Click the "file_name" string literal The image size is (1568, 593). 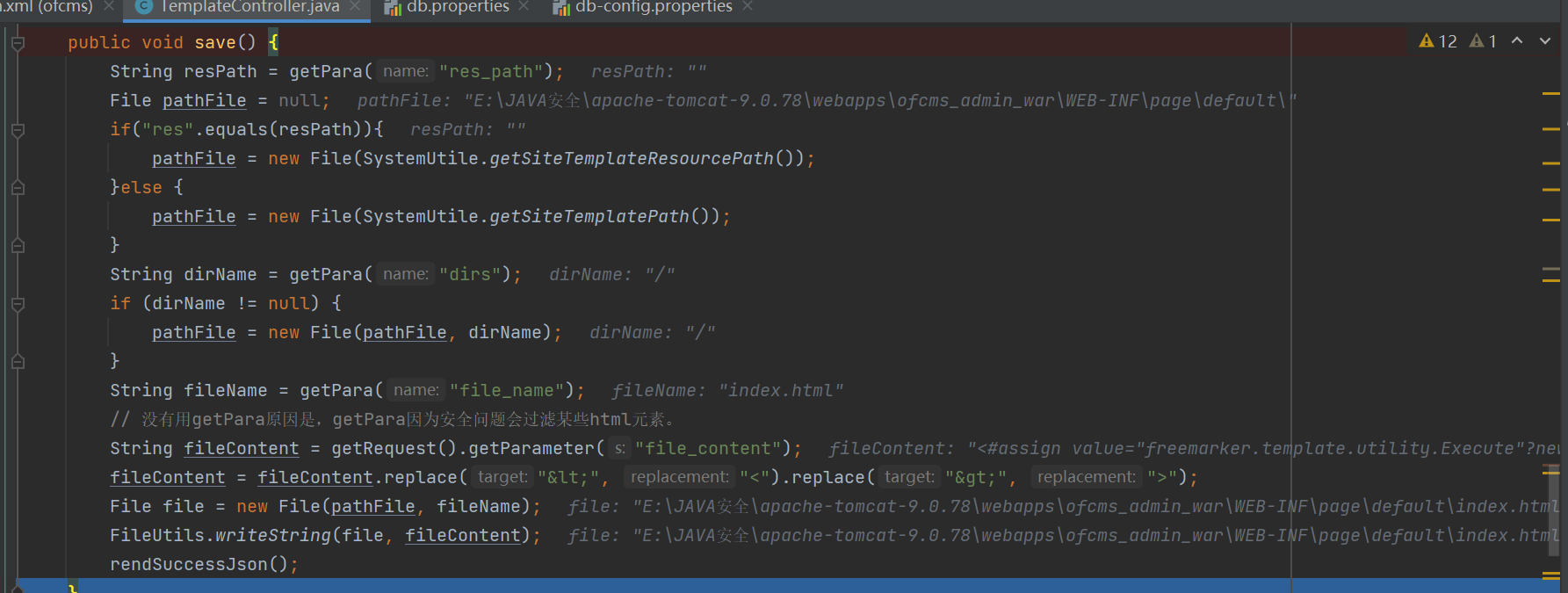point(507,390)
